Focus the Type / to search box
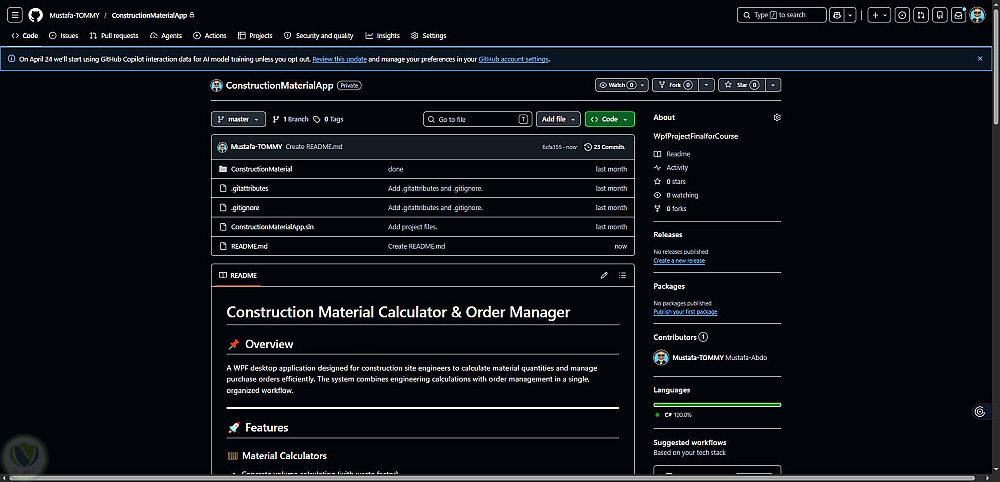This screenshot has width=1000, height=482. [782, 15]
